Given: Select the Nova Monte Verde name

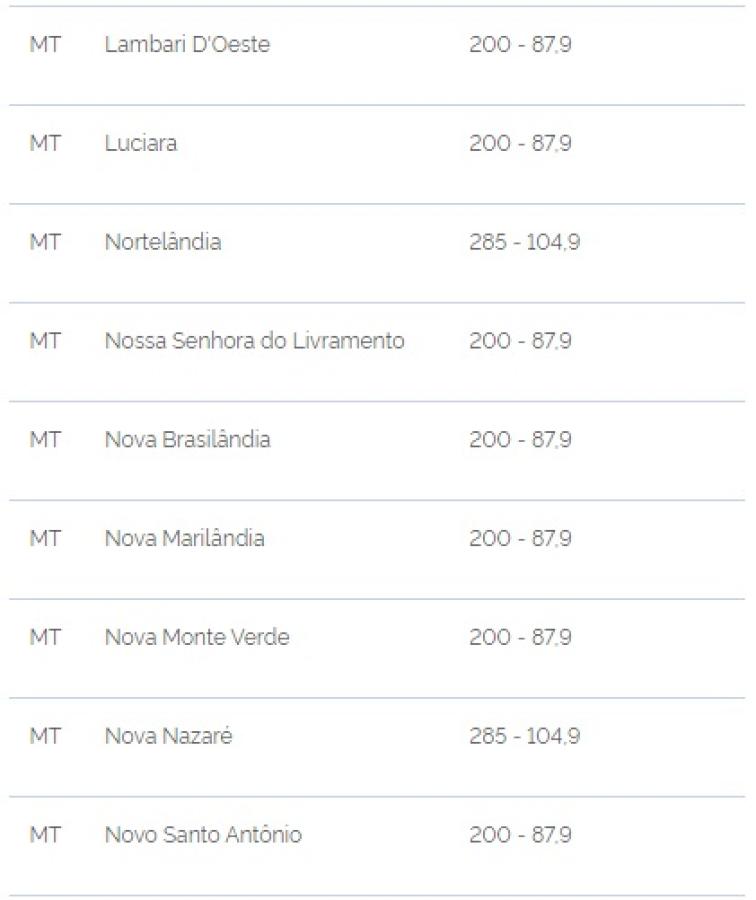Looking at the screenshot, I should coord(197,637).
